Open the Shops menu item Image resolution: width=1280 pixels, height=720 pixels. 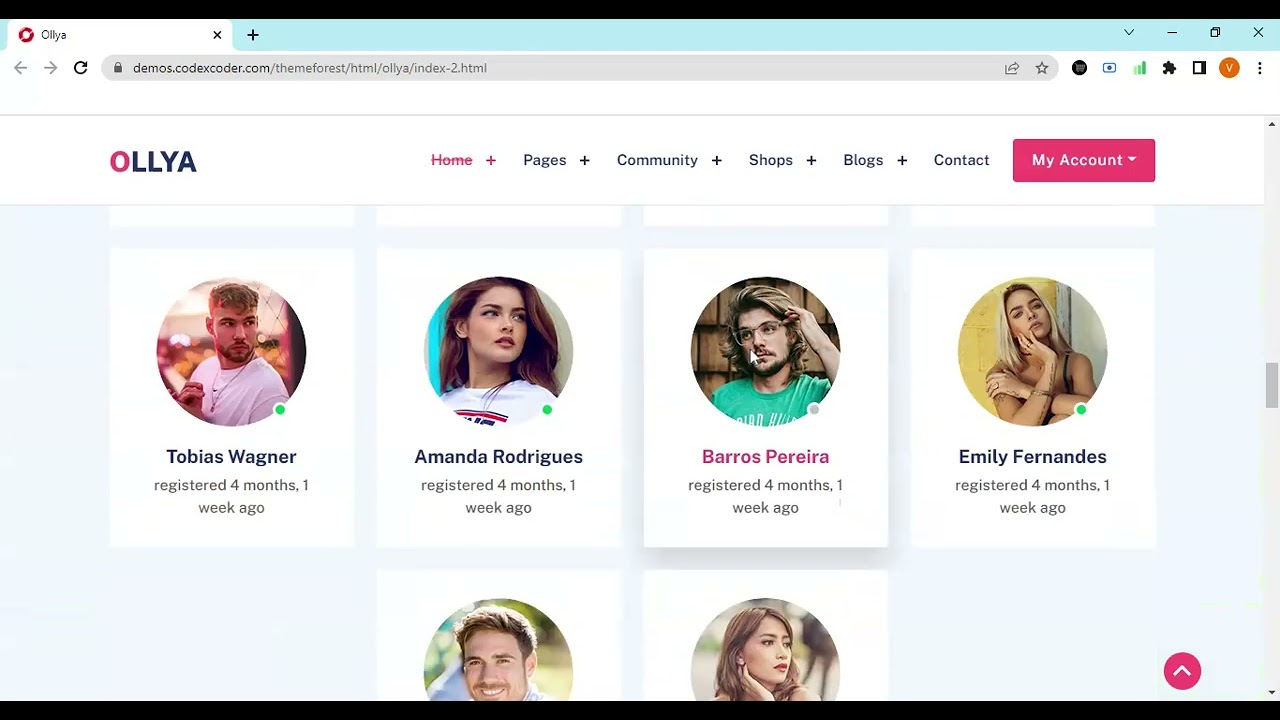[771, 160]
